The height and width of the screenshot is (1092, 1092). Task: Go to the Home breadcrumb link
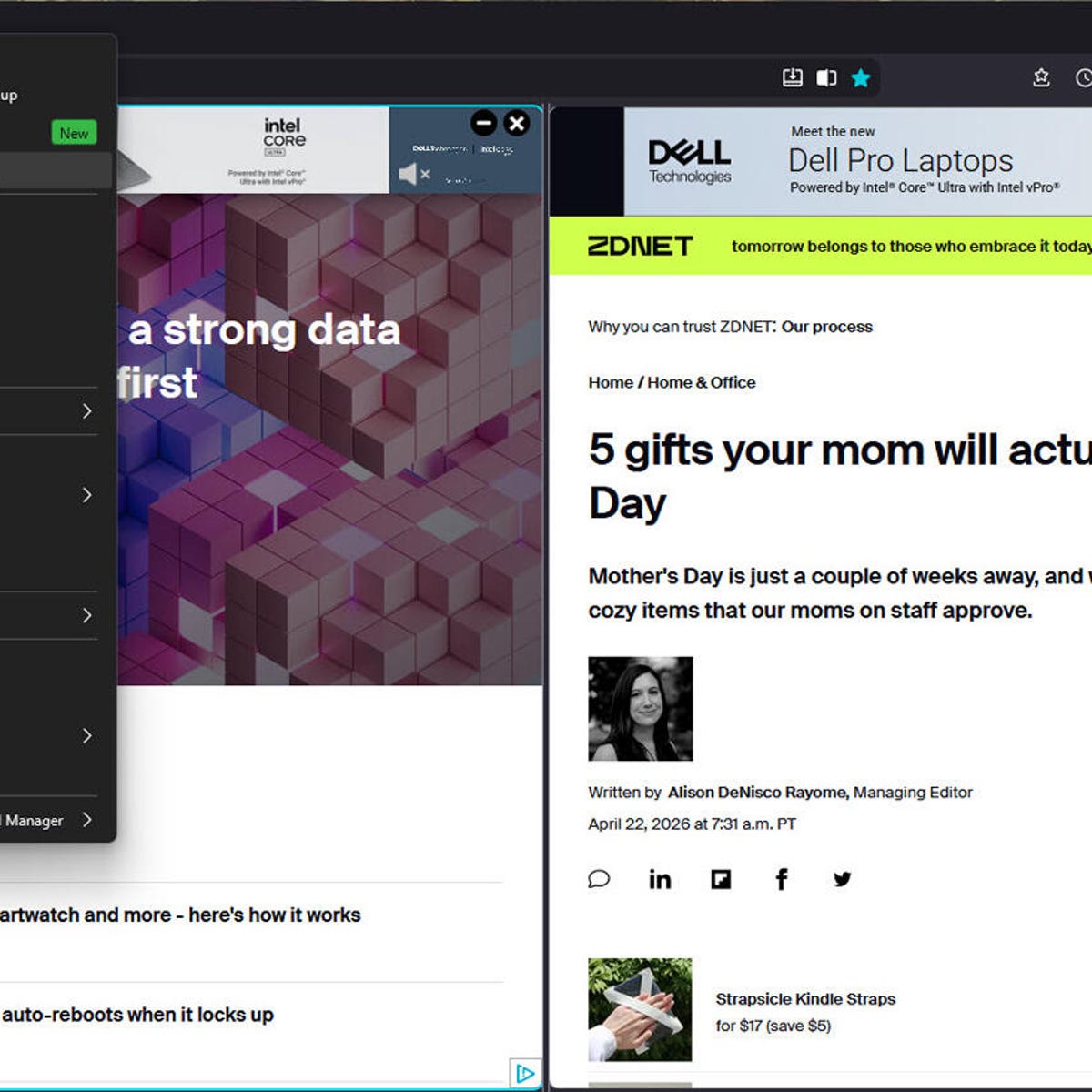611,382
